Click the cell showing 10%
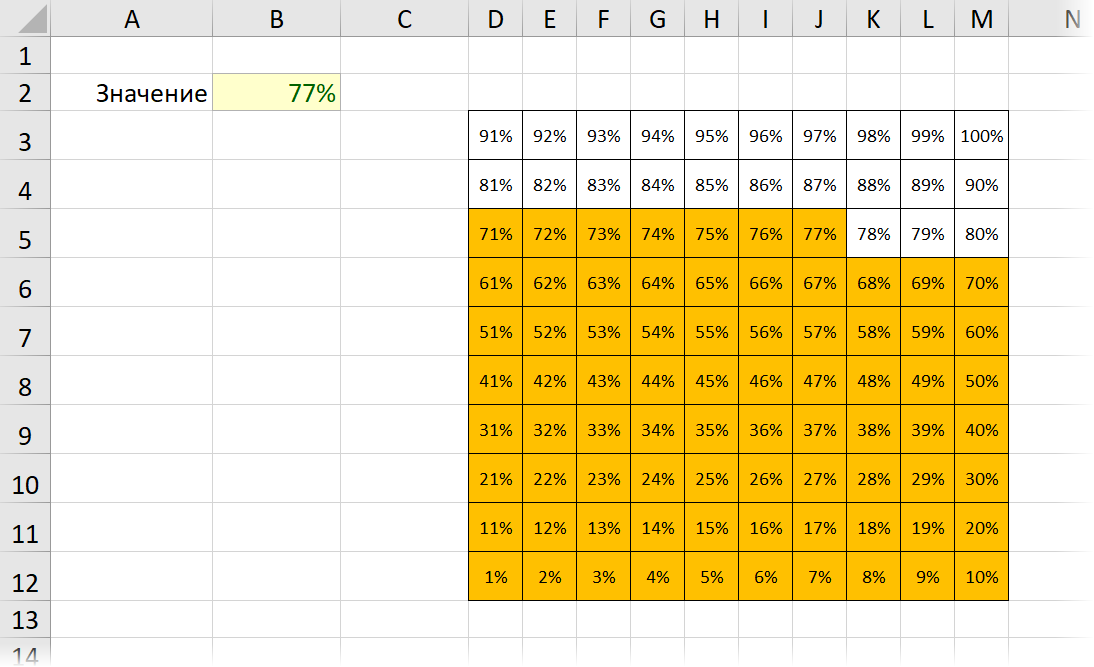The image size is (1094, 667). [982, 576]
